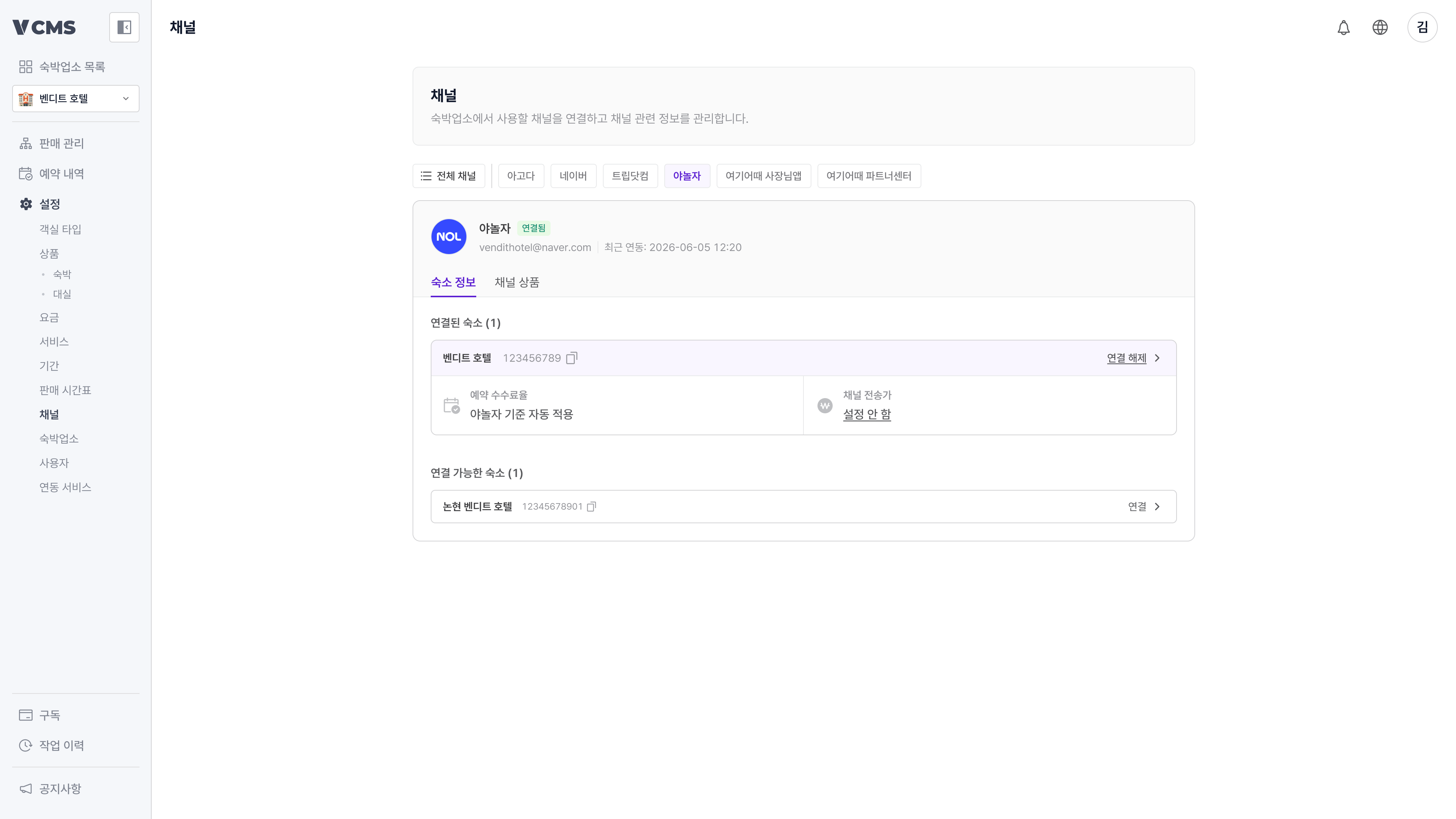Open 연동 서비스 settings
Image resolution: width=1456 pixels, height=819 pixels.
point(65,487)
